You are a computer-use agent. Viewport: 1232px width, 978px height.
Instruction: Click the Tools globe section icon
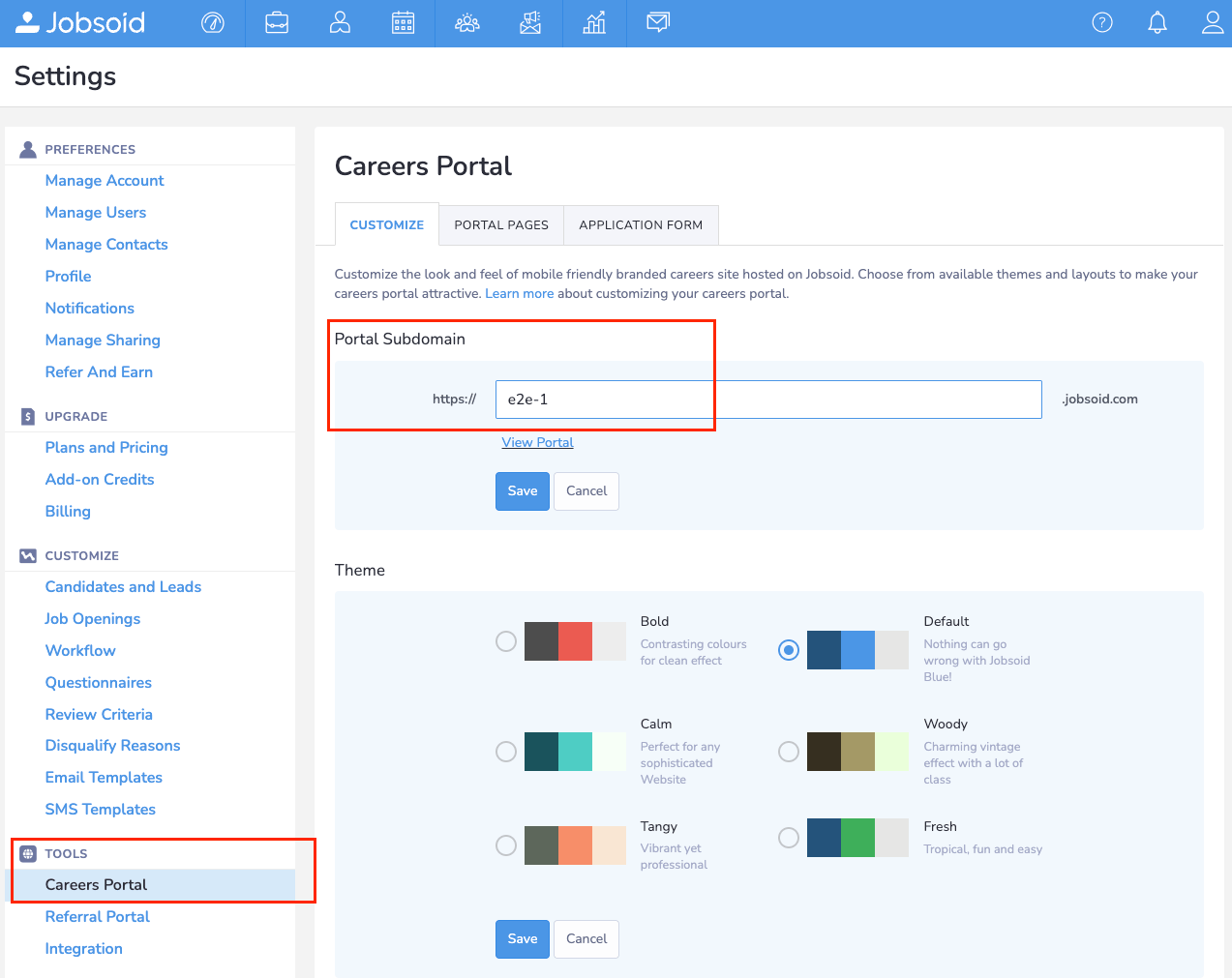point(28,853)
